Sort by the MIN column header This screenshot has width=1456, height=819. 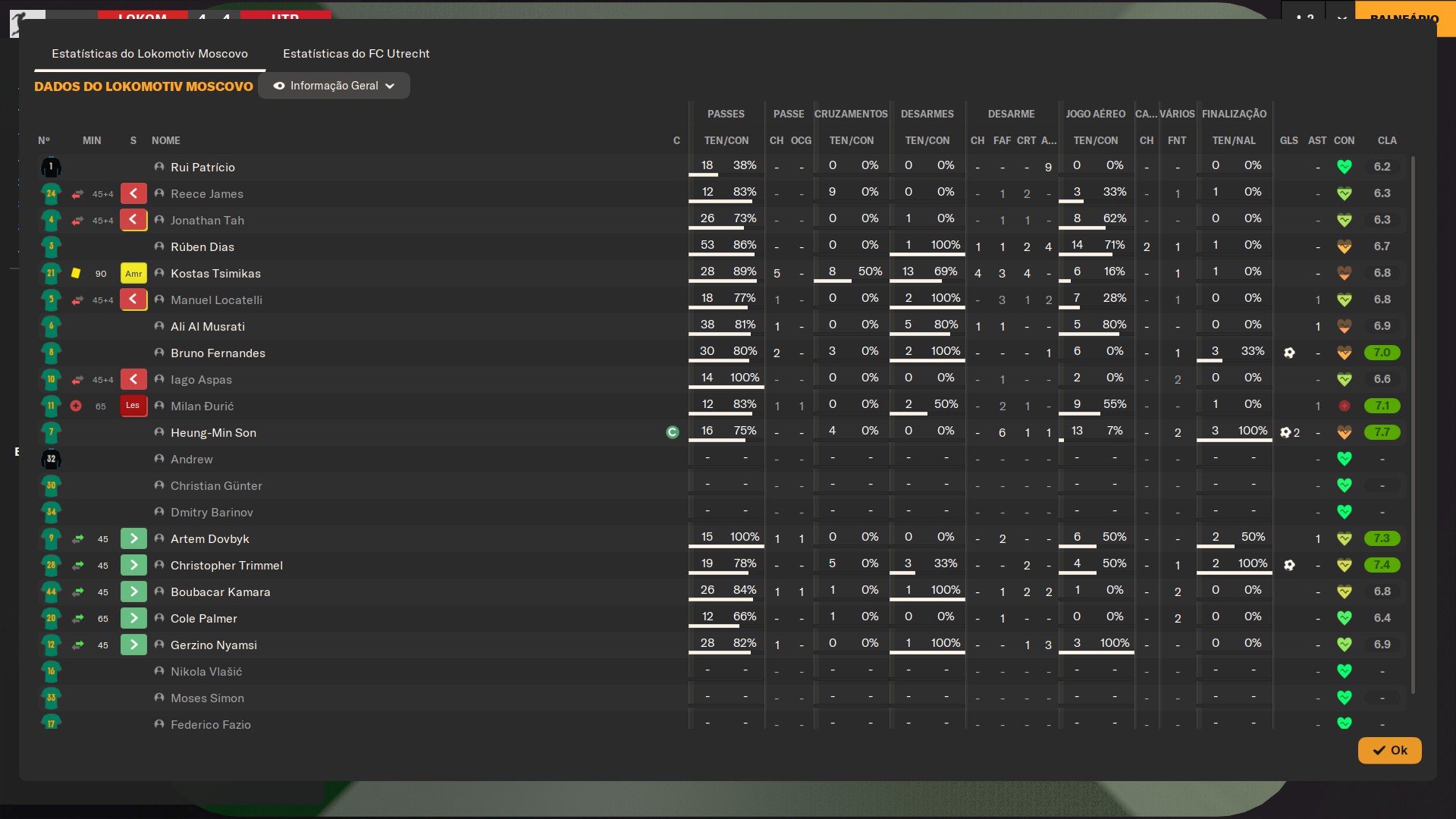[92, 140]
